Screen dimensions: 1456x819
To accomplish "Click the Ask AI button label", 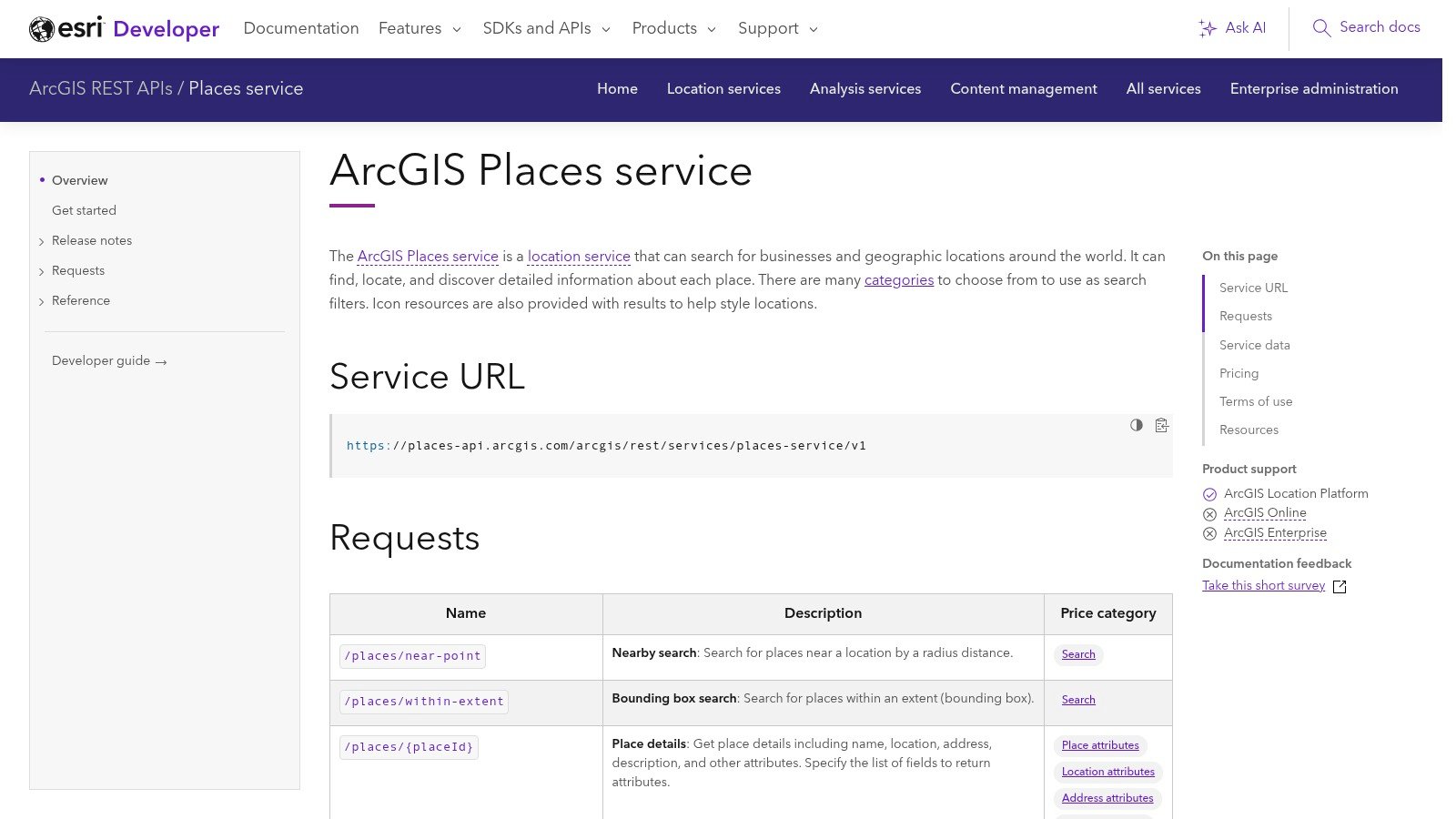I will pyautogui.click(x=1245, y=28).
